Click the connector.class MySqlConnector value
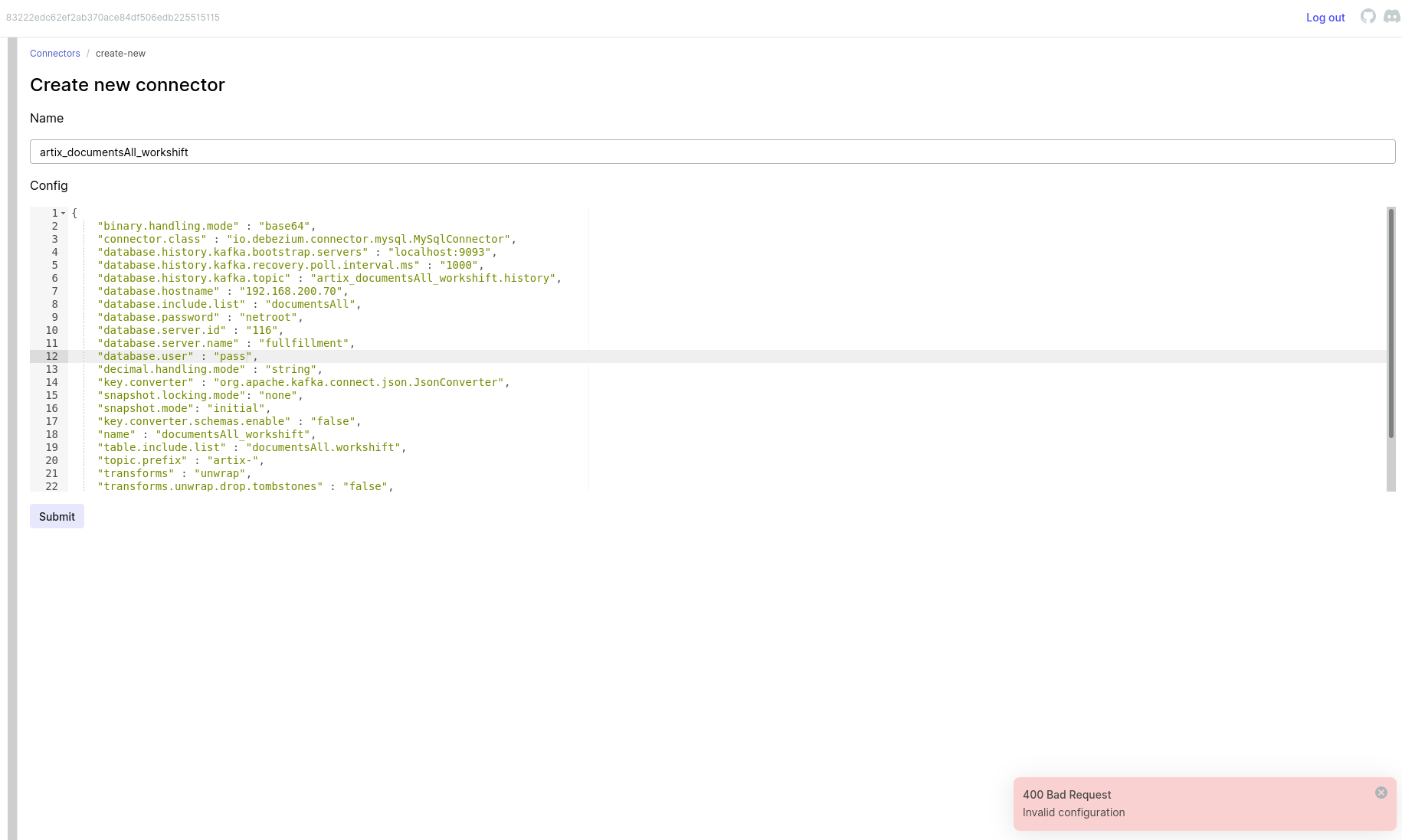This screenshot has height=840, width=1402. 371,239
